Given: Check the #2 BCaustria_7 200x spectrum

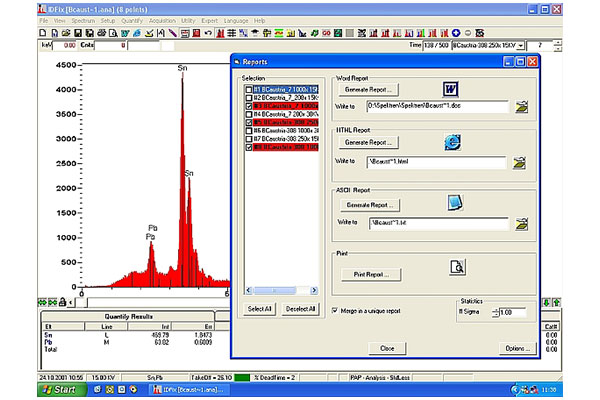Looking at the screenshot, I should [246, 96].
